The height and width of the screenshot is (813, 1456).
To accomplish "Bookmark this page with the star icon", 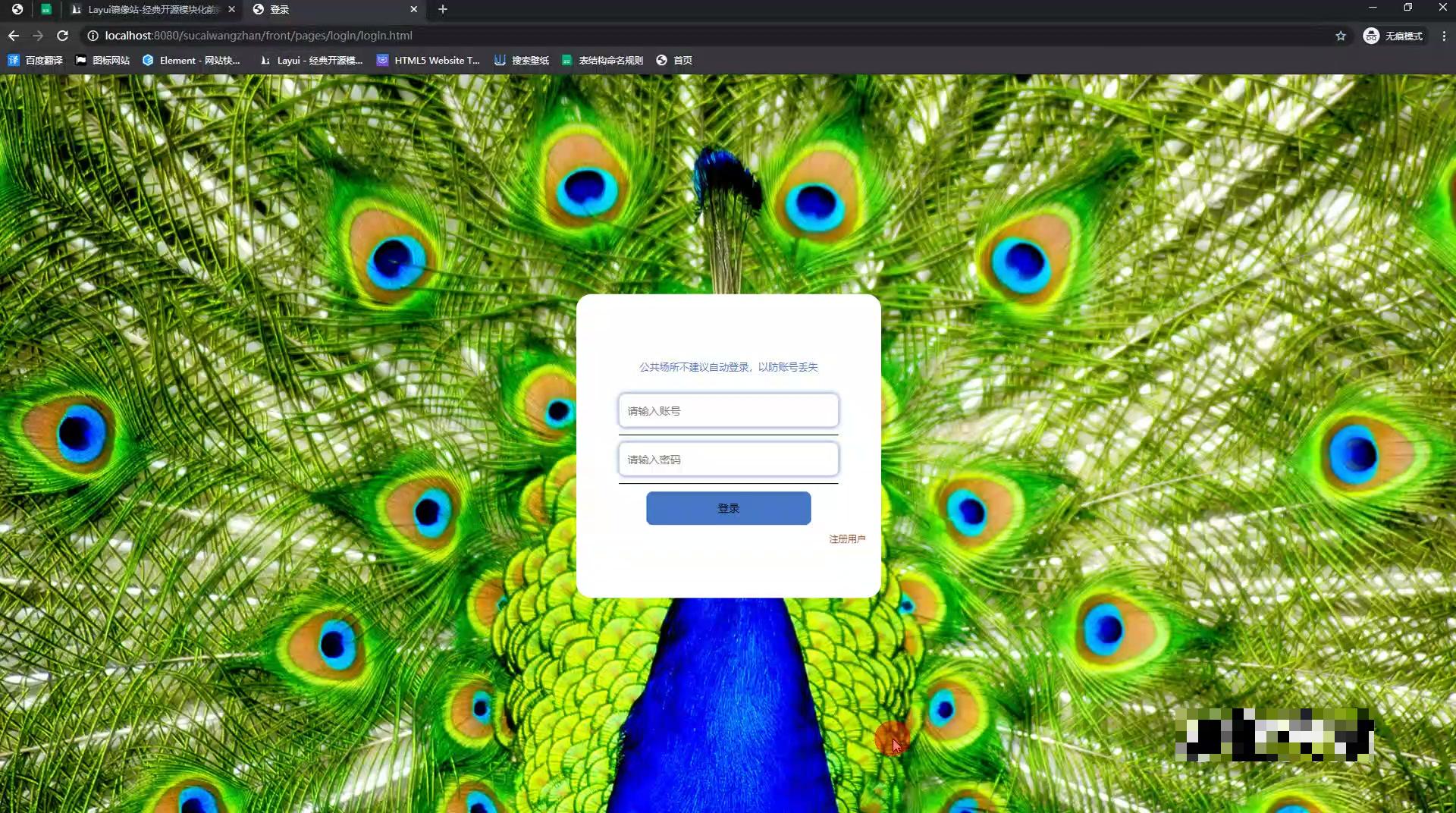I will click(x=1341, y=36).
